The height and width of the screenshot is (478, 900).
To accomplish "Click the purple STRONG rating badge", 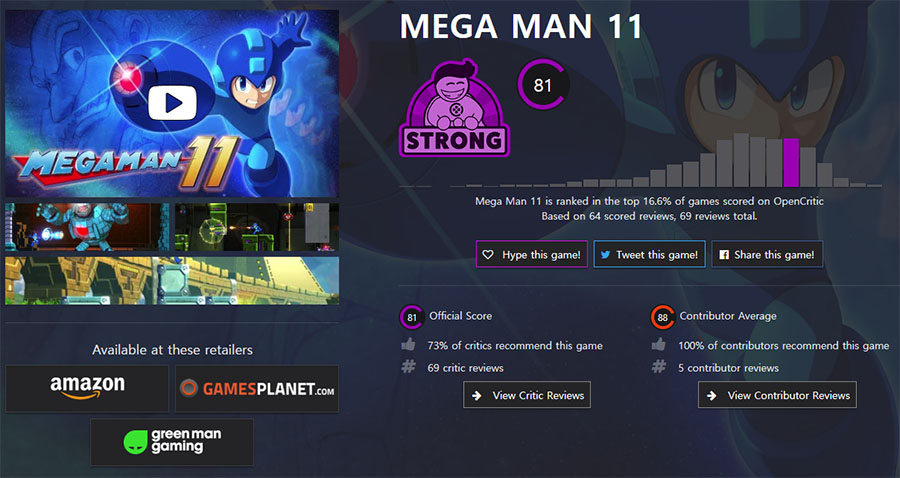I will (454, 108).
